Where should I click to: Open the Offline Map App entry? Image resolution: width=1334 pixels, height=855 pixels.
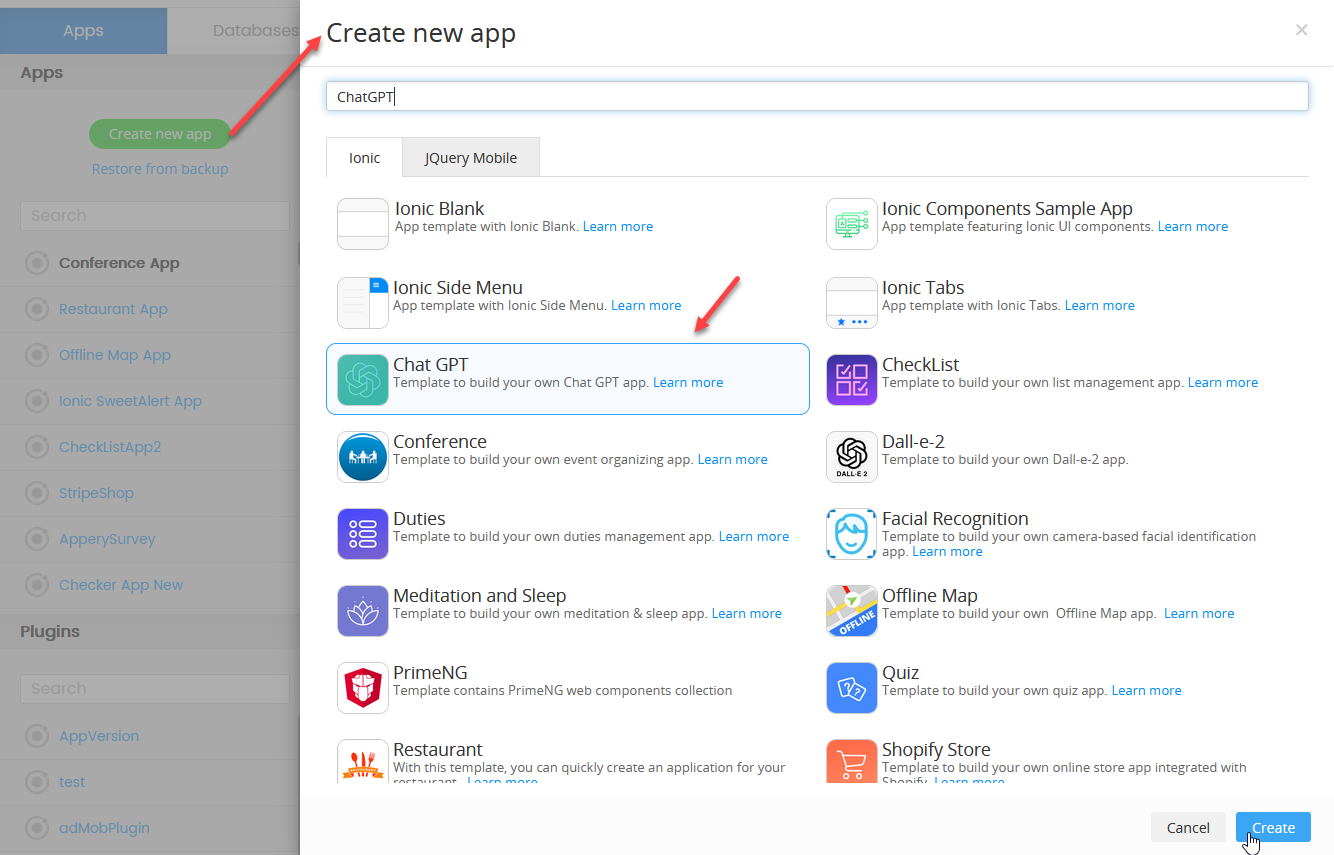pyautogui.click(x=115, y=355)
